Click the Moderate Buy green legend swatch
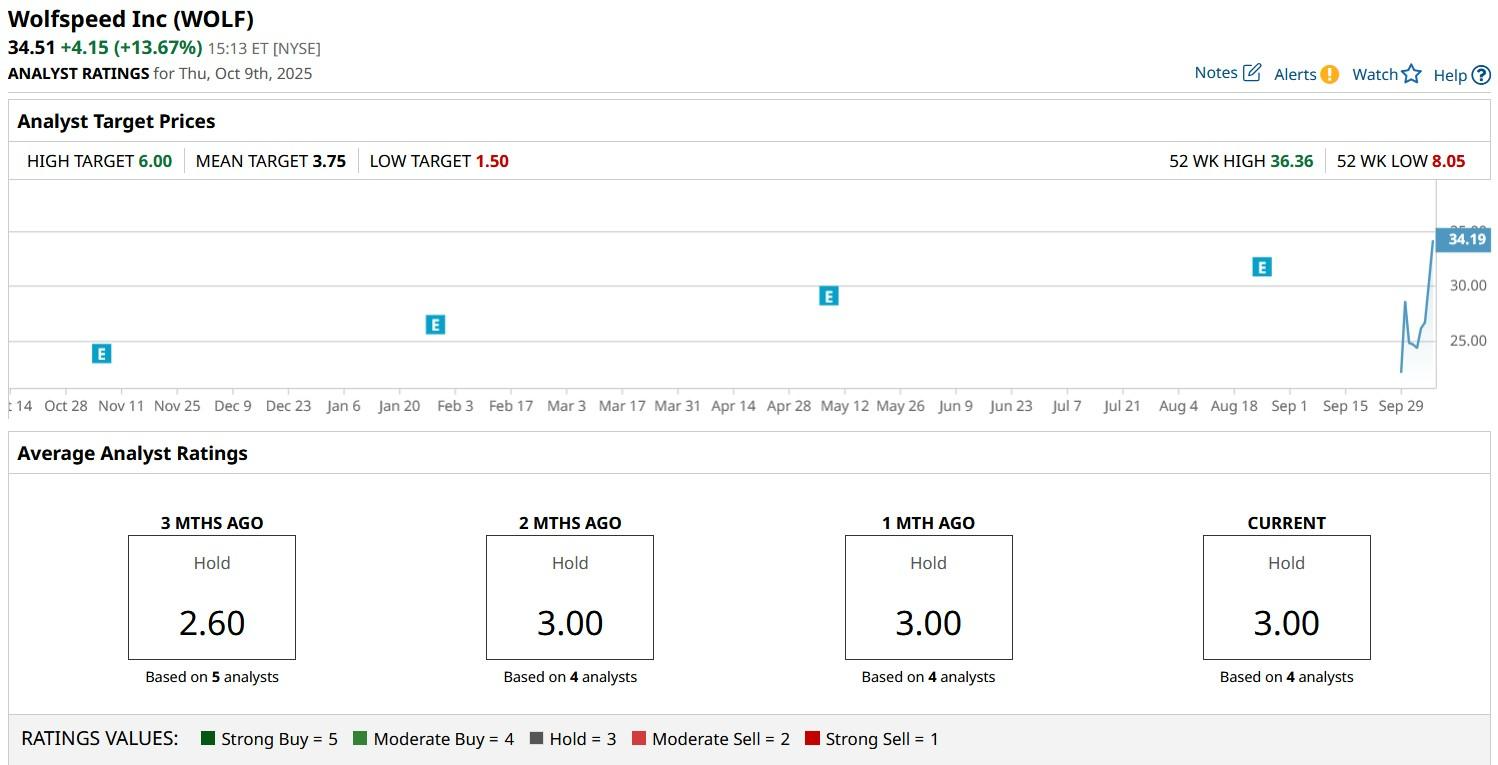 coord(360,739)
